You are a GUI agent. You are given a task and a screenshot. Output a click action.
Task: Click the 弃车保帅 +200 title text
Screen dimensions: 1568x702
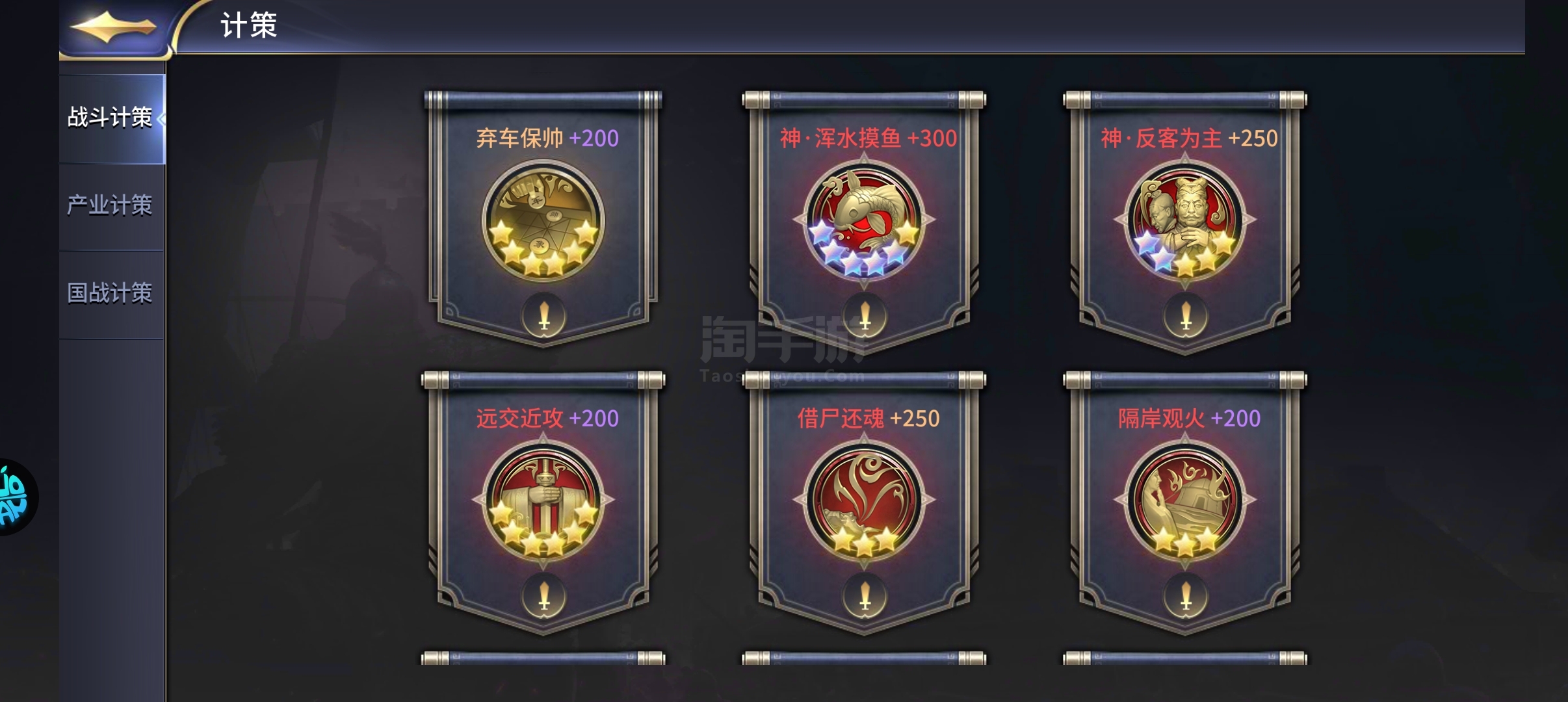pyautogui.click(x=547, y=138)
